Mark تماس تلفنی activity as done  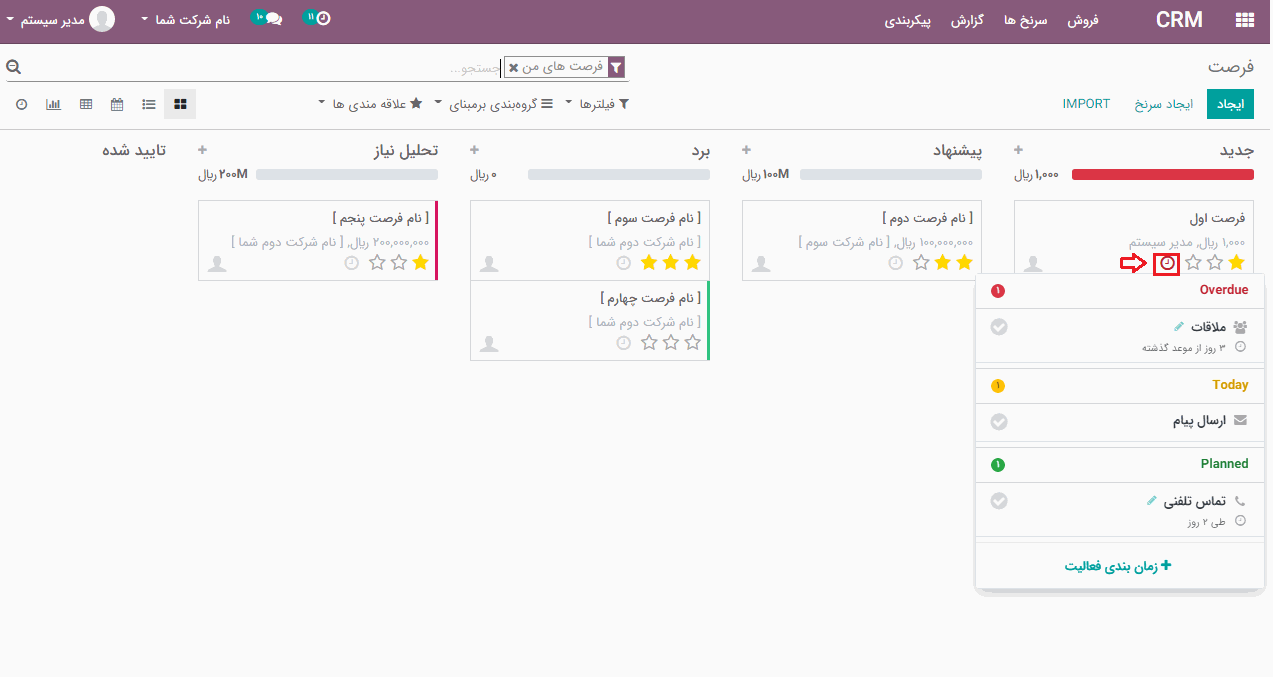coord(998,501)
